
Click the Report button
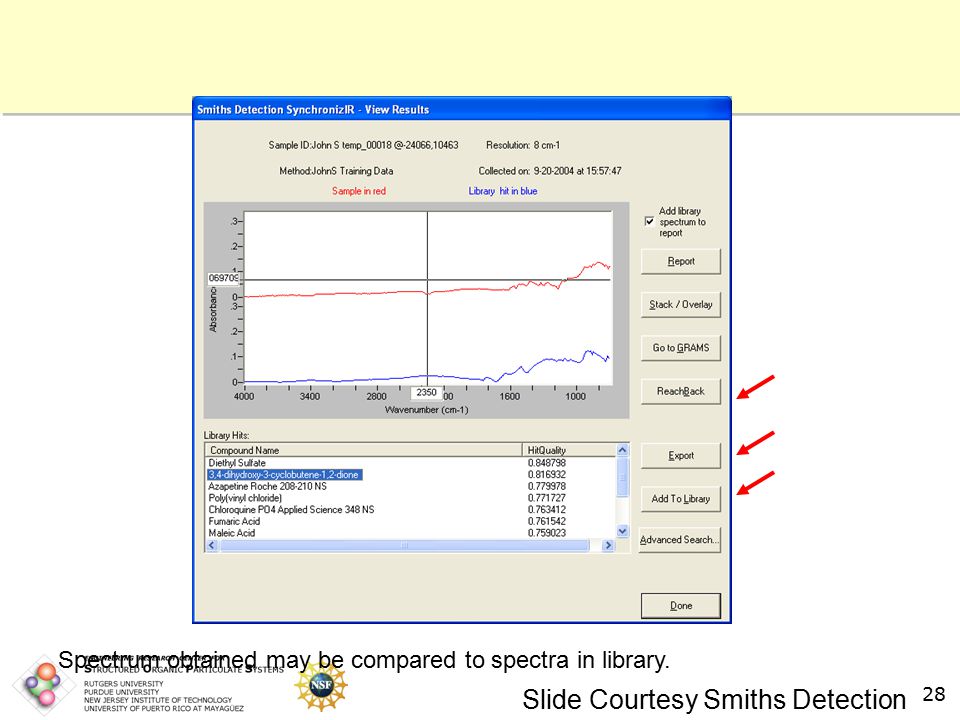(x=681, y=261)
